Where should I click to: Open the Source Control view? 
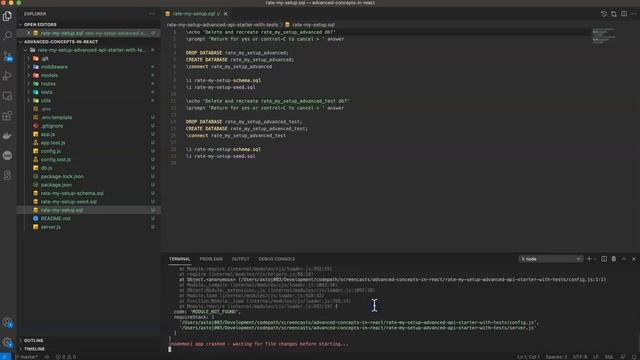(x=7, y=56)
